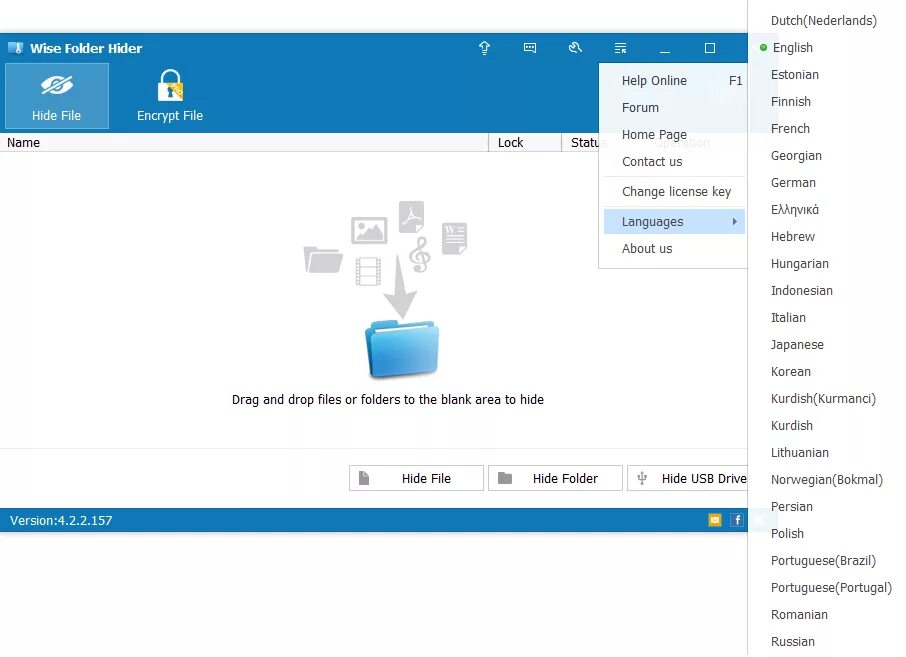Switch language to Russian
The height and width of the screenshot is (657, 906).
pyautogui.click(x=792, y=641)
